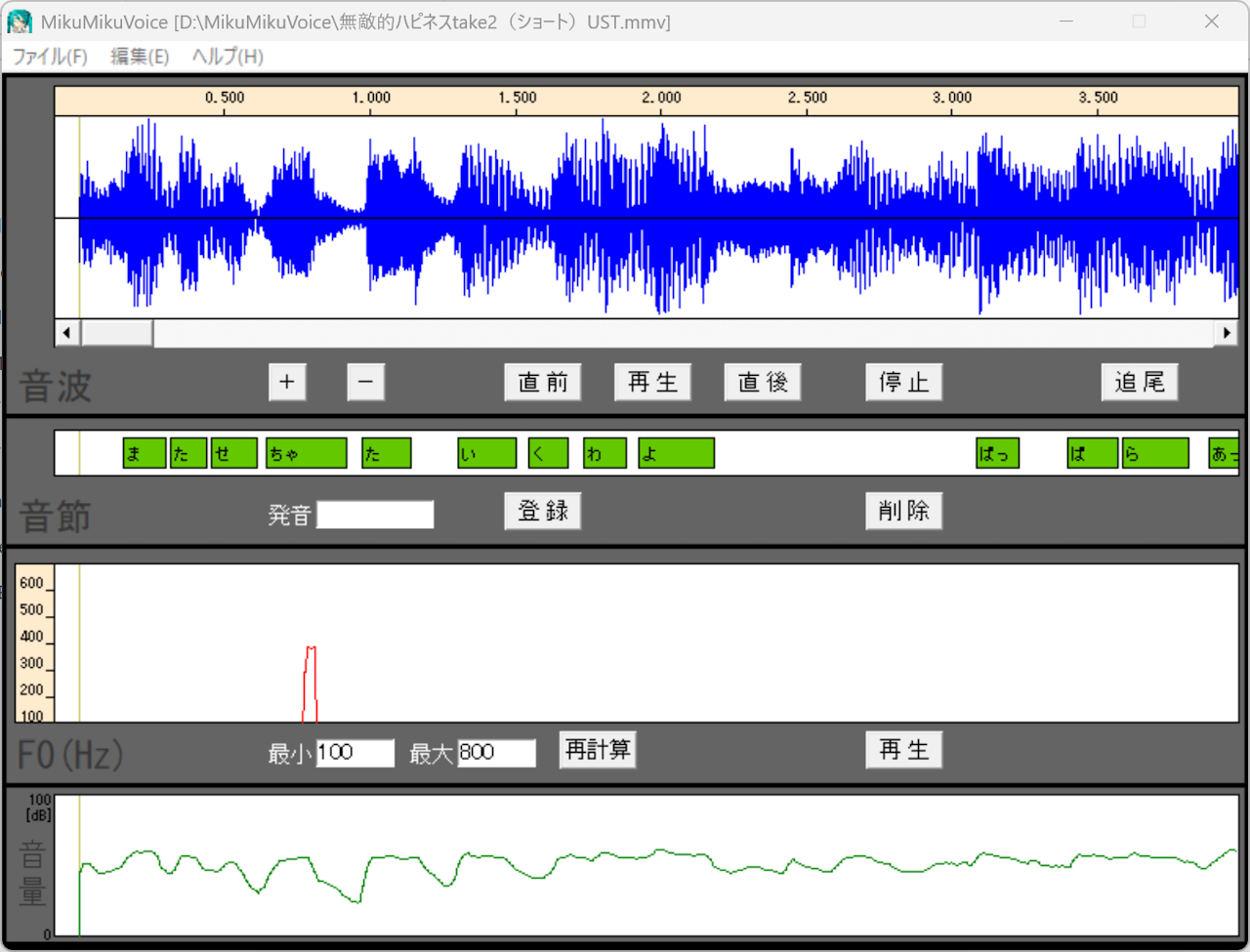The image size is (1250, 952).
Task: Click the 1.500 mark on time ruler
Action: [x=517, y=98]
